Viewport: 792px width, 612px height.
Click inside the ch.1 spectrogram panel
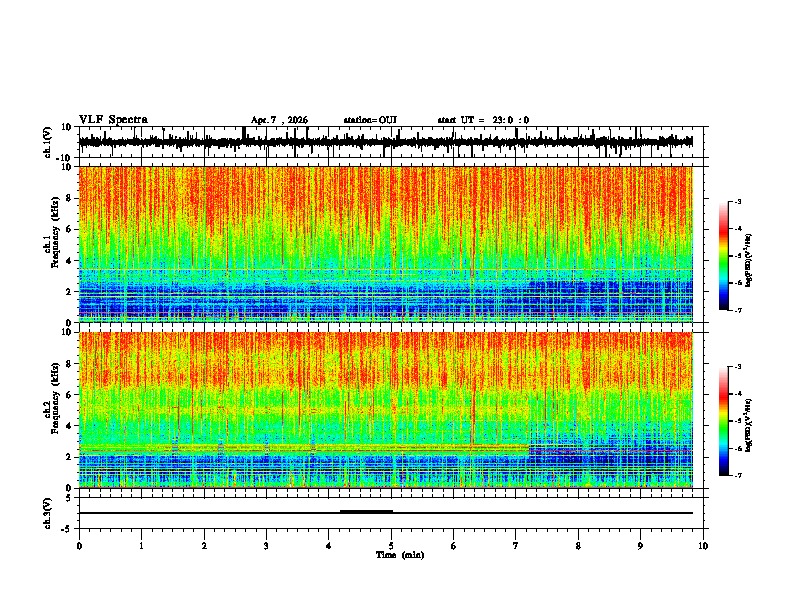click(386, 244)
